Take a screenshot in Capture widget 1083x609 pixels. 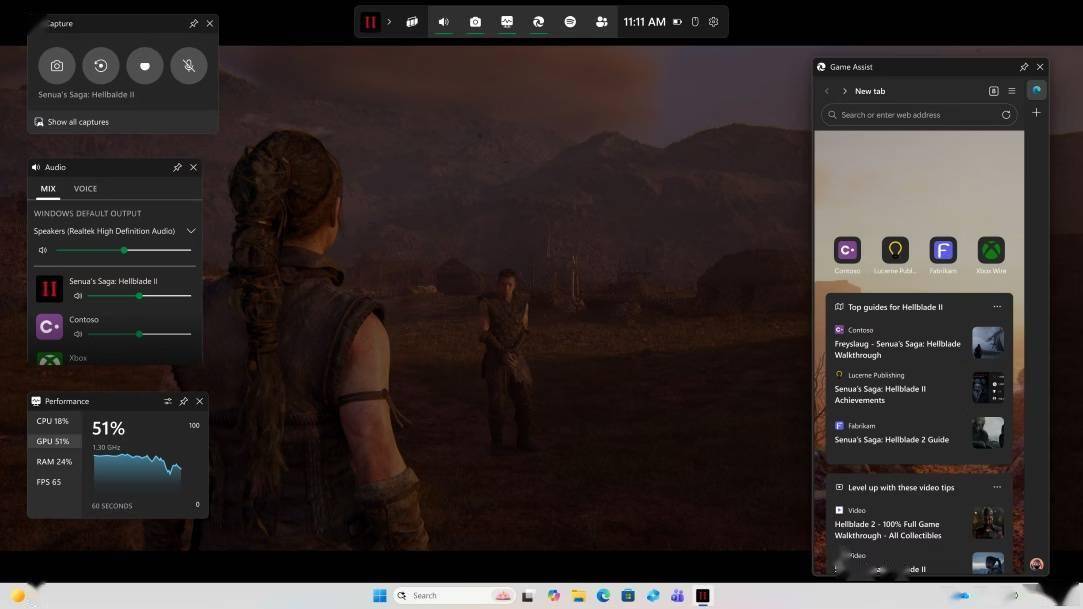click(57, 66)
